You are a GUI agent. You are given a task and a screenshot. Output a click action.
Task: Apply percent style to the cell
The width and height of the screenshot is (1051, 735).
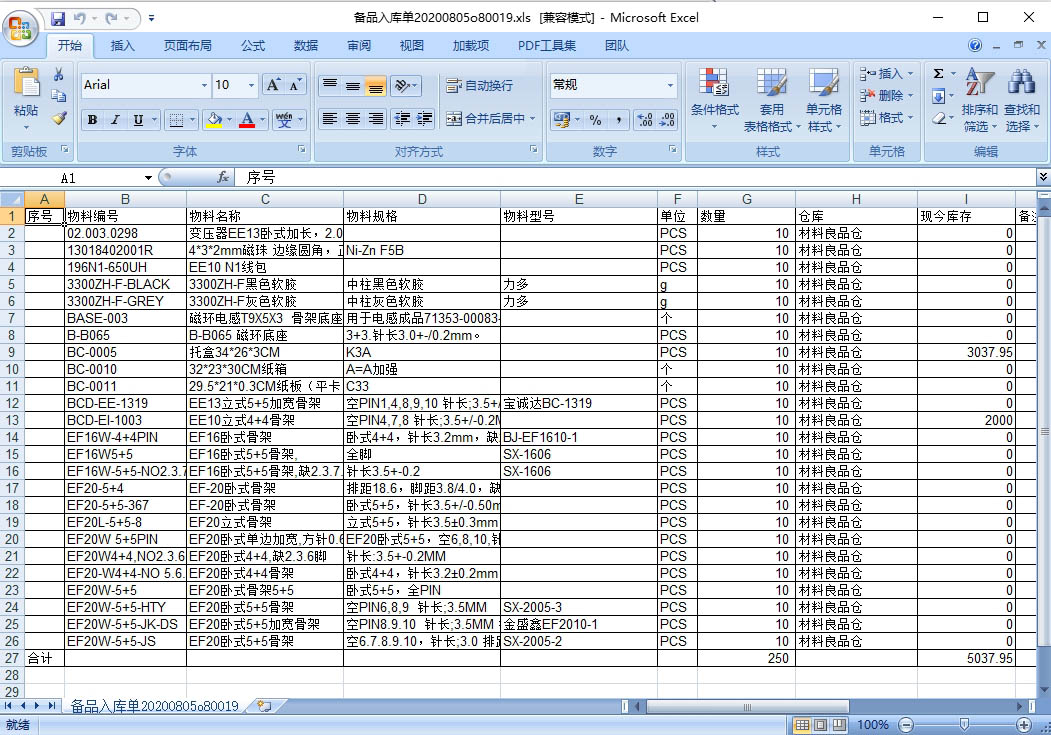tap(595, 119)
